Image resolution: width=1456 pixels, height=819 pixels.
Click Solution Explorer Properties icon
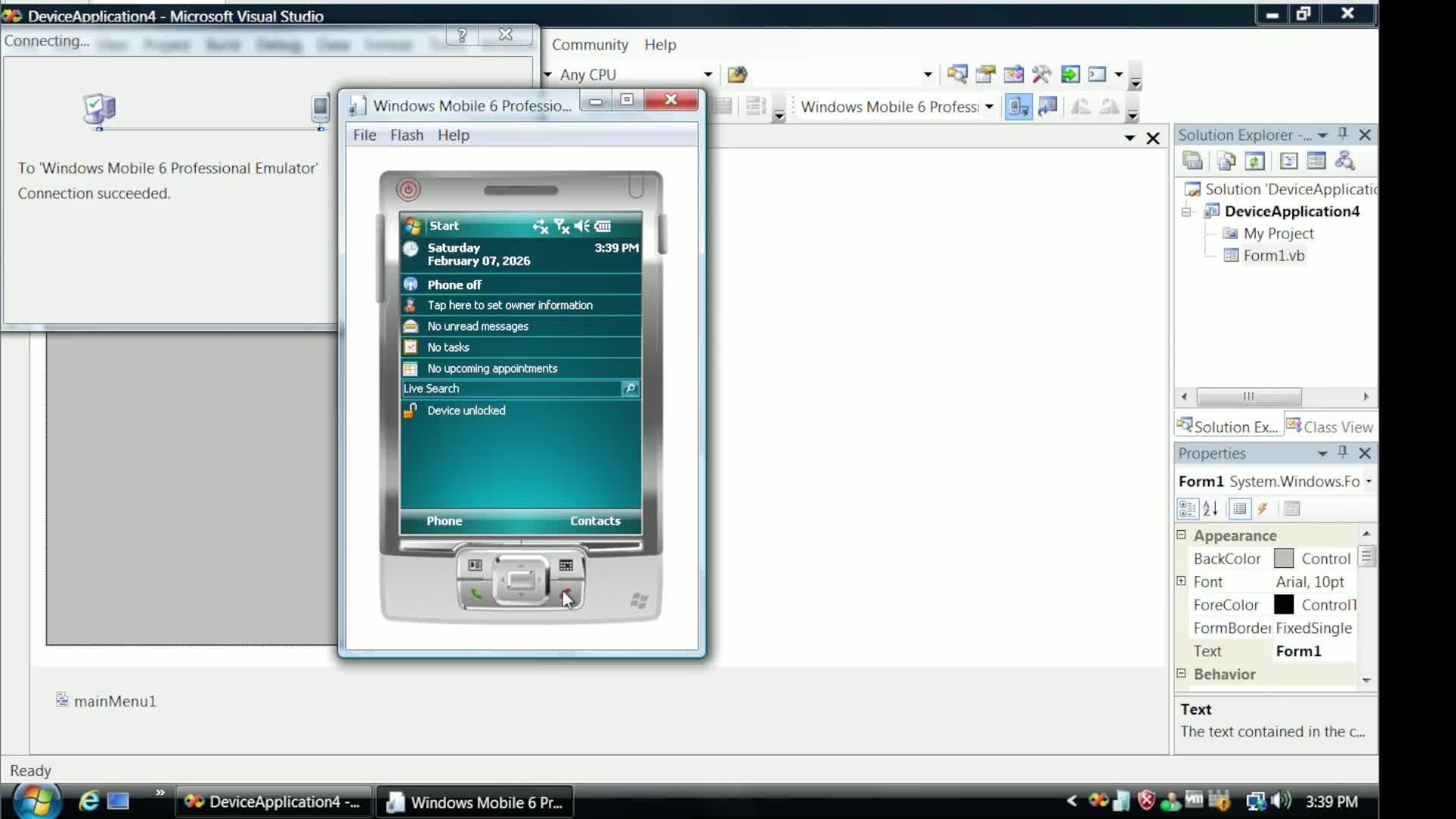(1193, 162)
